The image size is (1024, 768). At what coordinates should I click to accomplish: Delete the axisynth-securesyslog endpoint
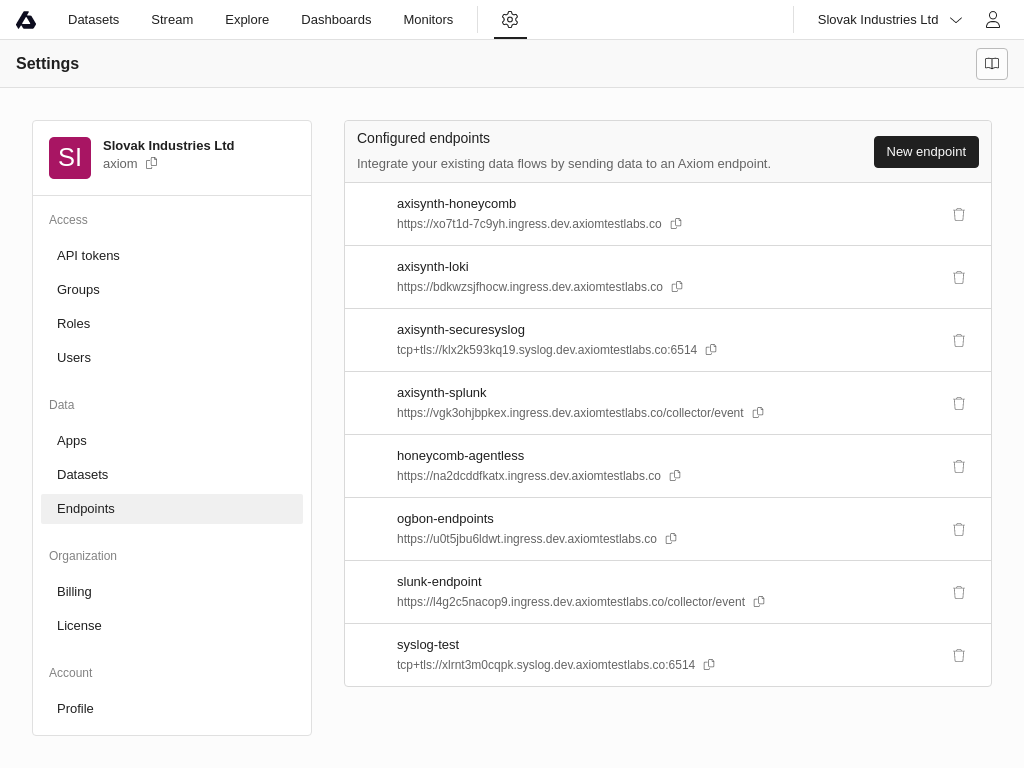click(958, 341)
